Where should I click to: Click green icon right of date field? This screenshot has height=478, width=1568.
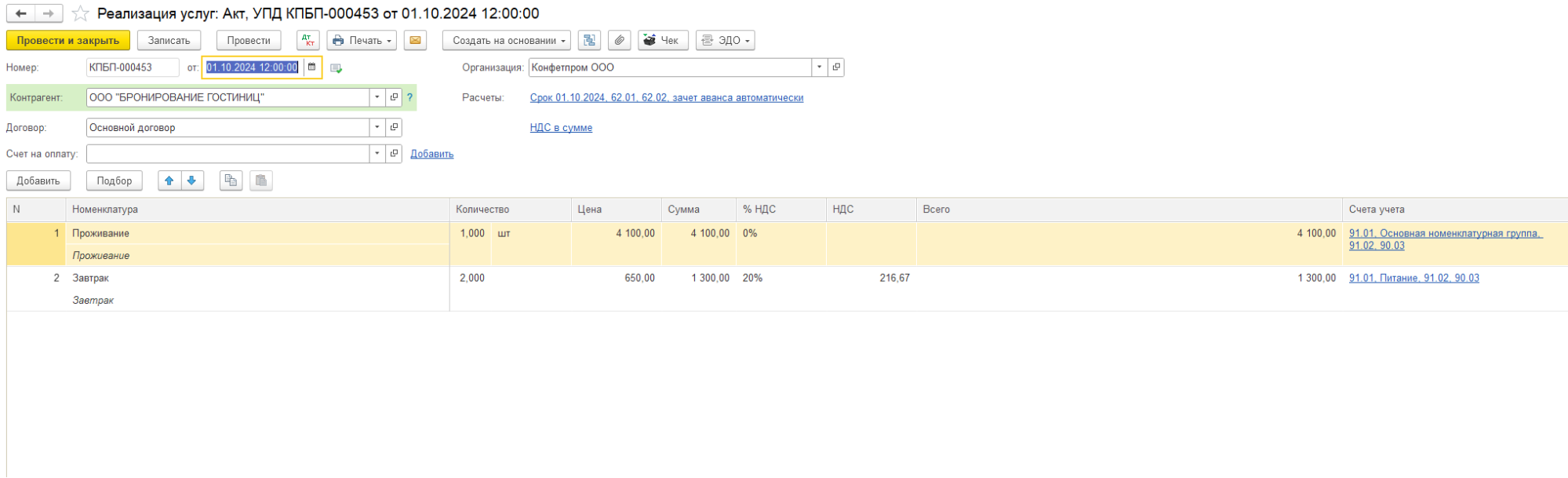[337, 68]
